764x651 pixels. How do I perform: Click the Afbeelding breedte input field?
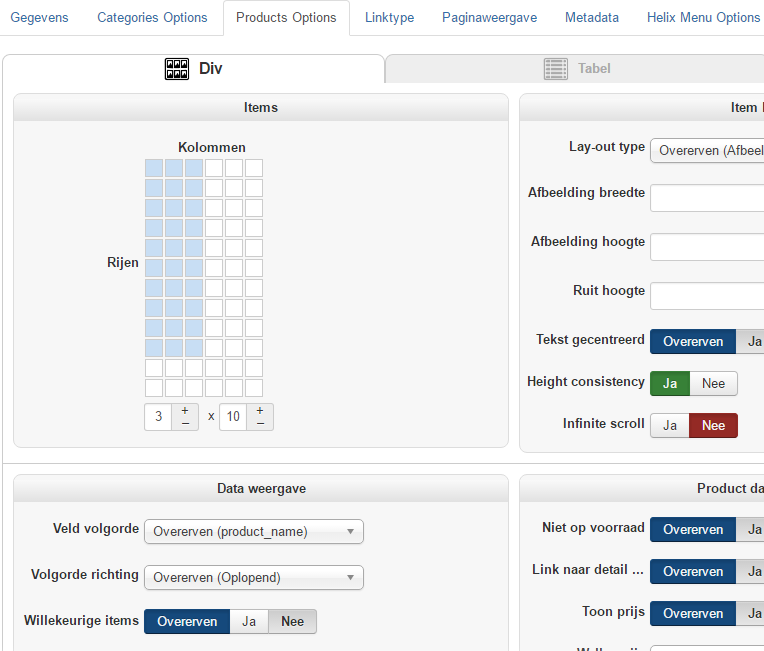[707, 197]
